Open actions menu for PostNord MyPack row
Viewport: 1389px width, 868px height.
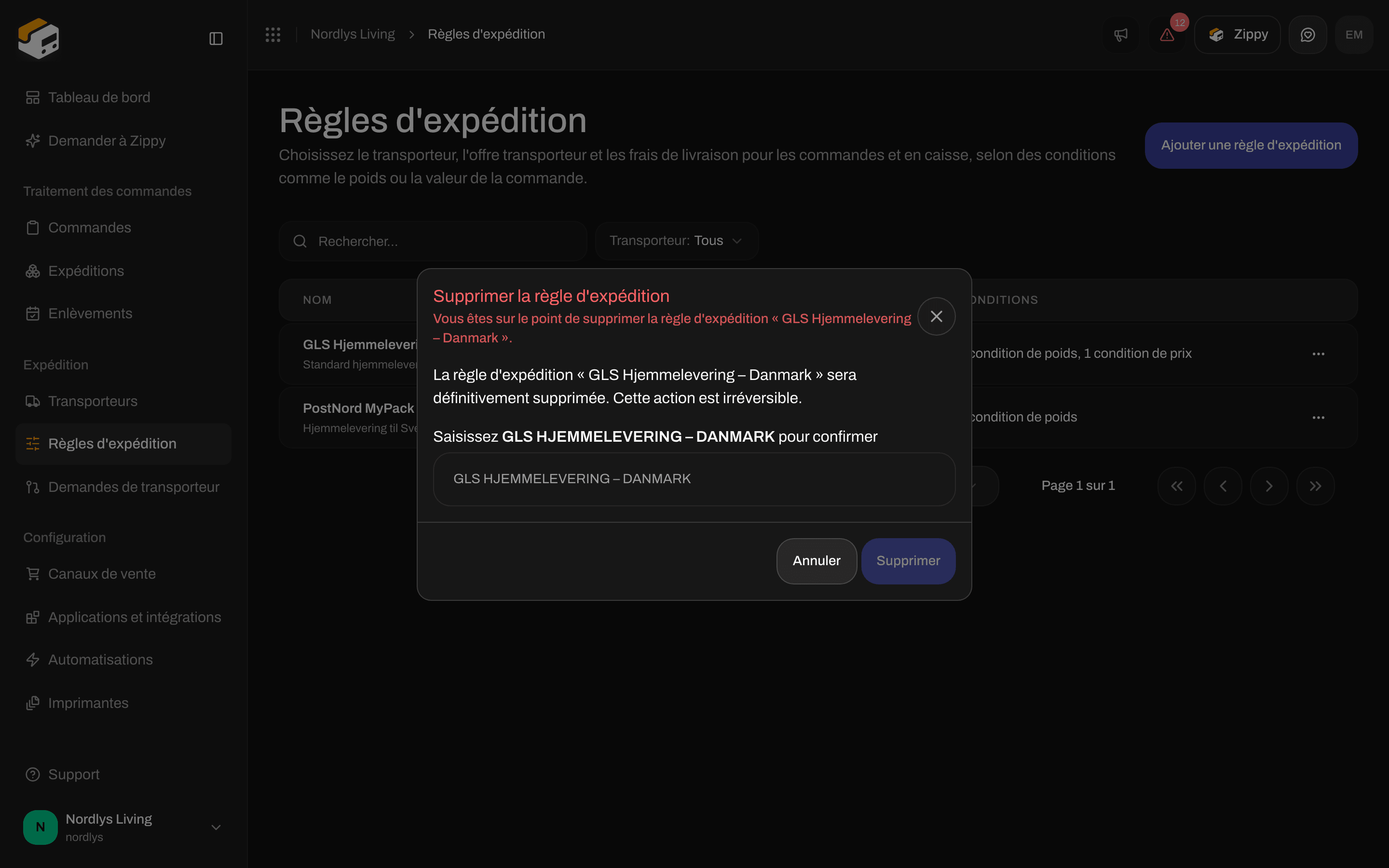click(x=1319, y=417)
